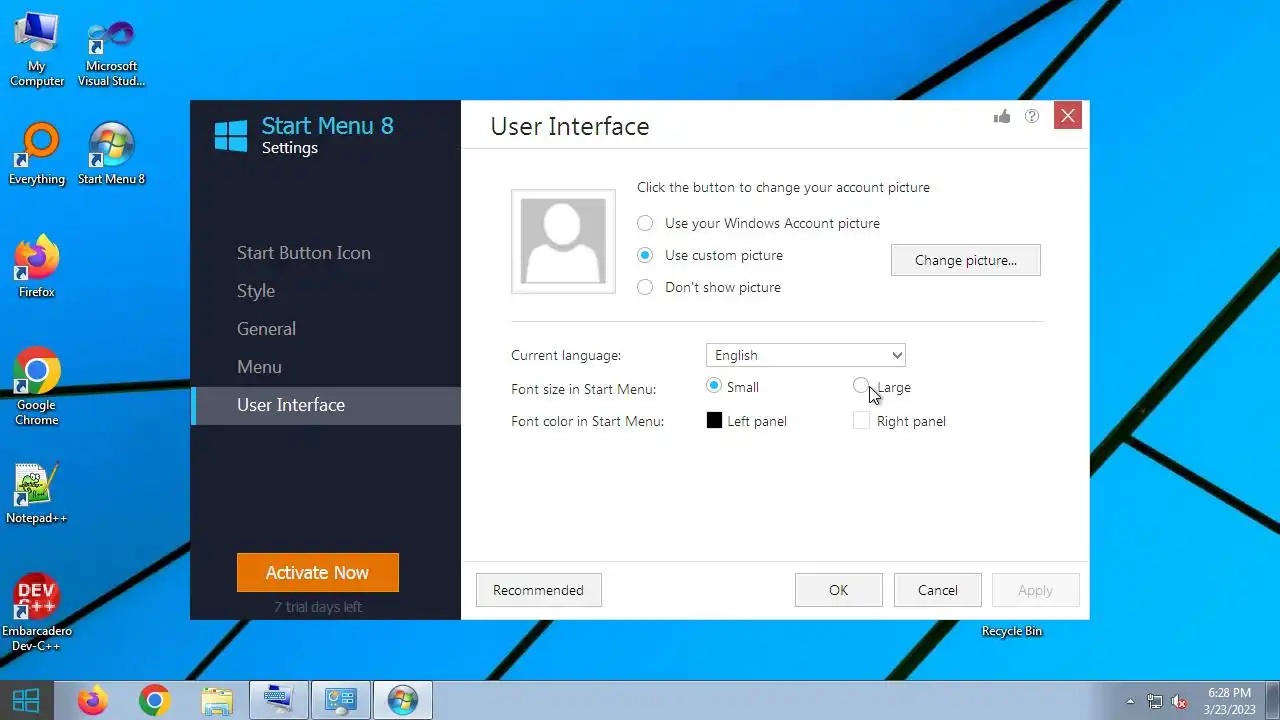Click the thumbs-up like icon
This screenshot has width=1280, height=720.
[1002, 116]
